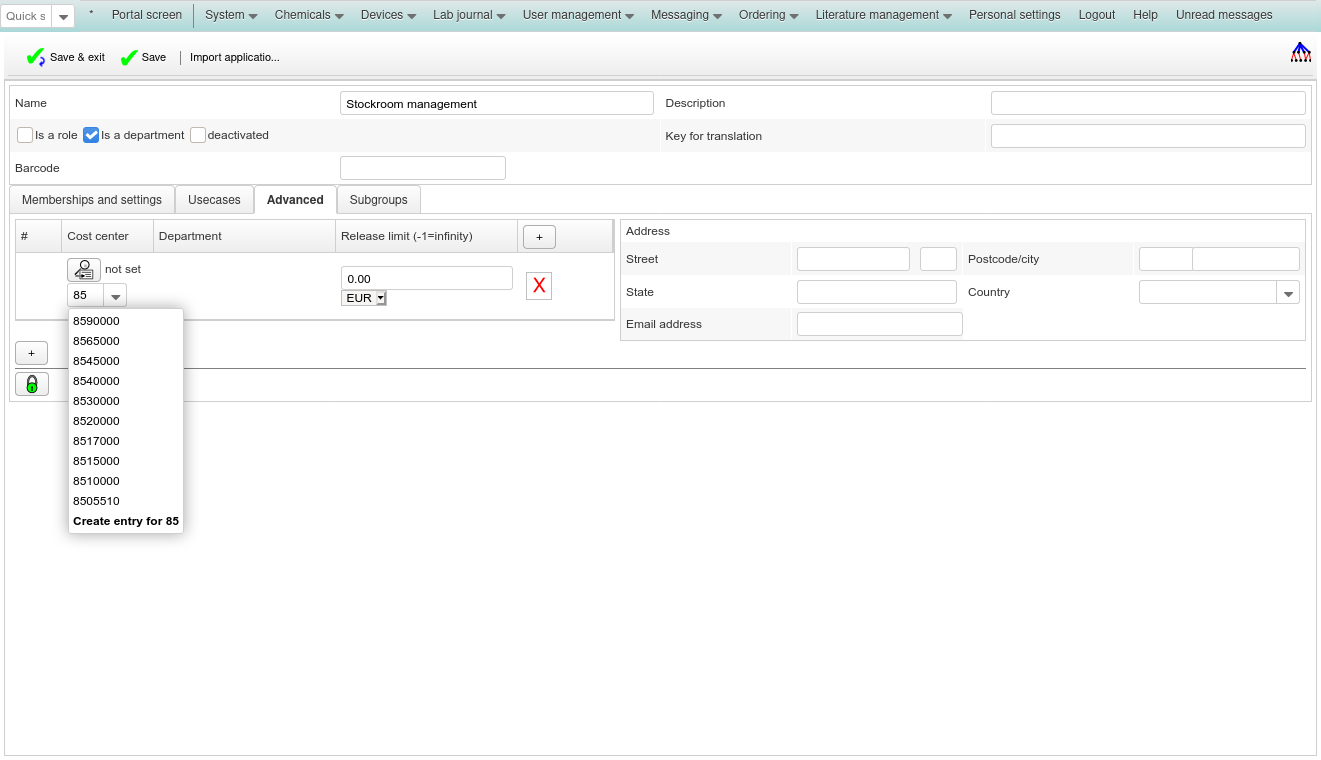The height and width of the screenshot is (760, 1321).
Task: Toggle the cost center dropdown arrow
Action: point(116,296)
